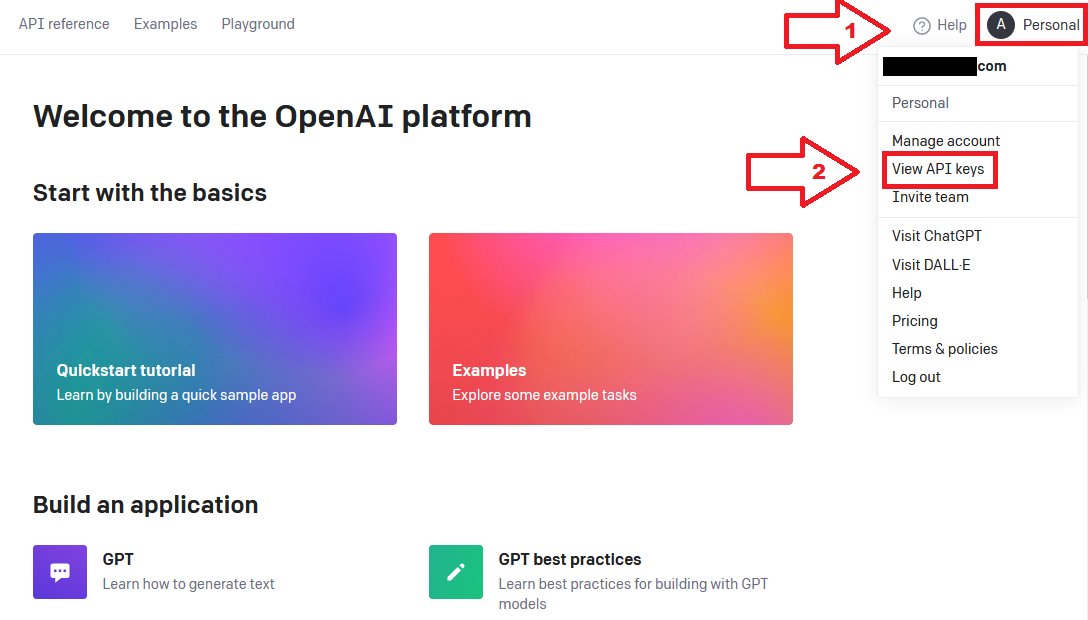Click the purple GPT chat bubble icon
This screenshot has height=620, width=1088.
[x=60, y=571]
